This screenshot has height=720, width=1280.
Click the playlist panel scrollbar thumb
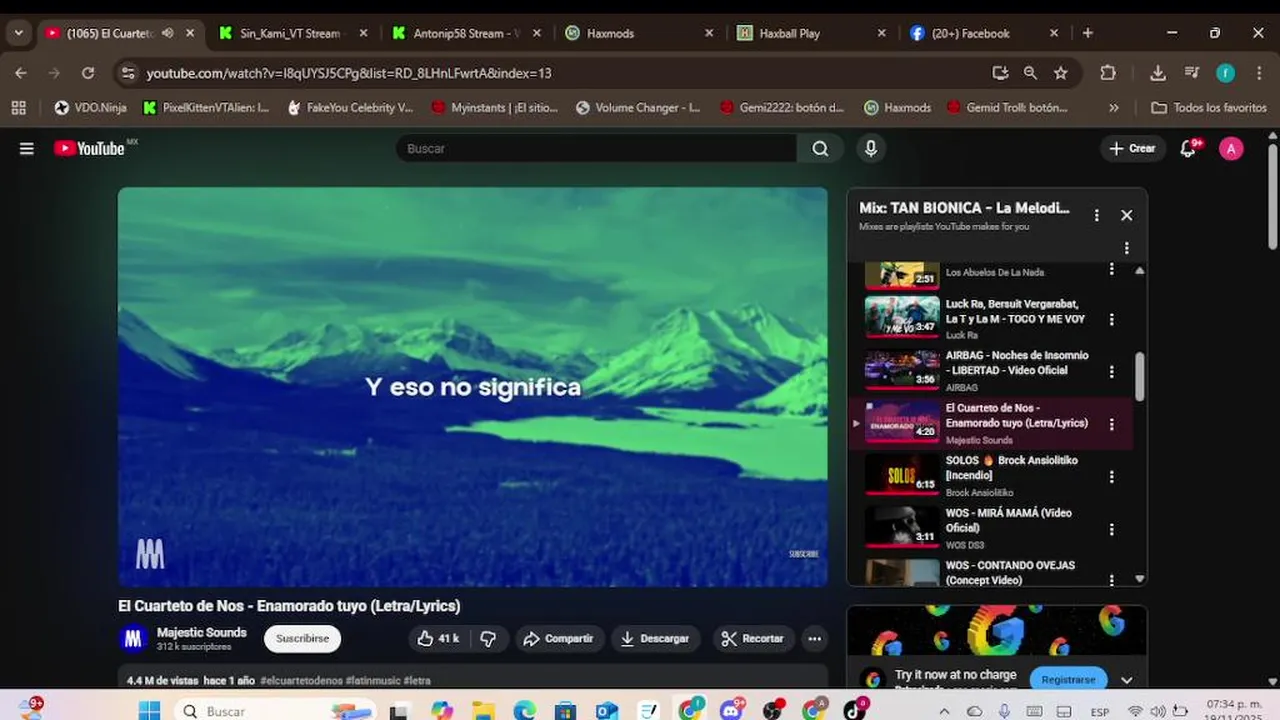click(x=1139, y=376)
